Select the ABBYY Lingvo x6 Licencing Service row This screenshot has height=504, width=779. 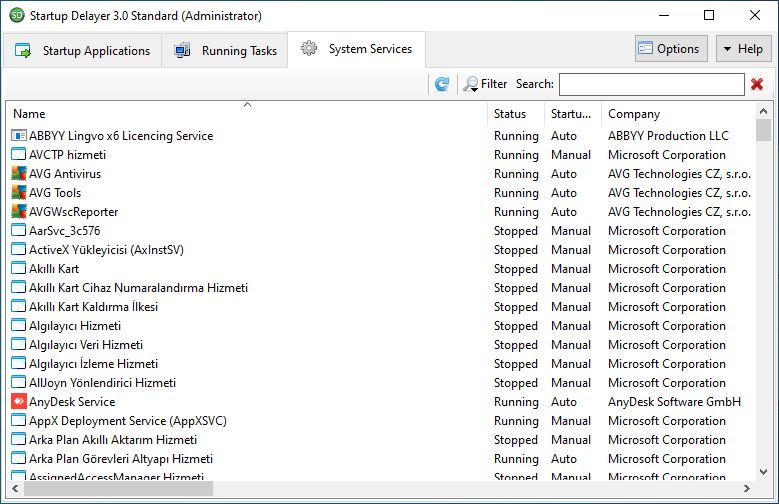click(381, 136)
